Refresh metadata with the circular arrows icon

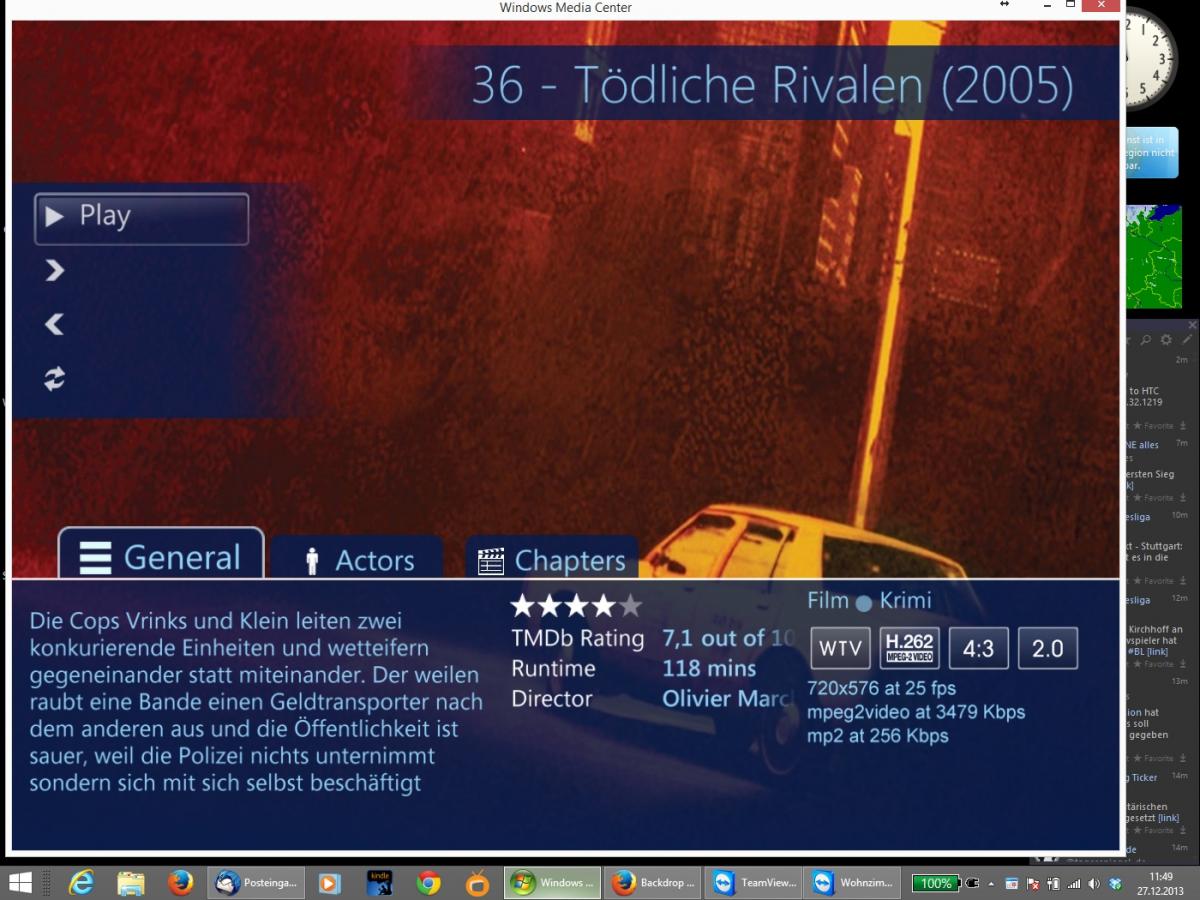click(55, 378)
